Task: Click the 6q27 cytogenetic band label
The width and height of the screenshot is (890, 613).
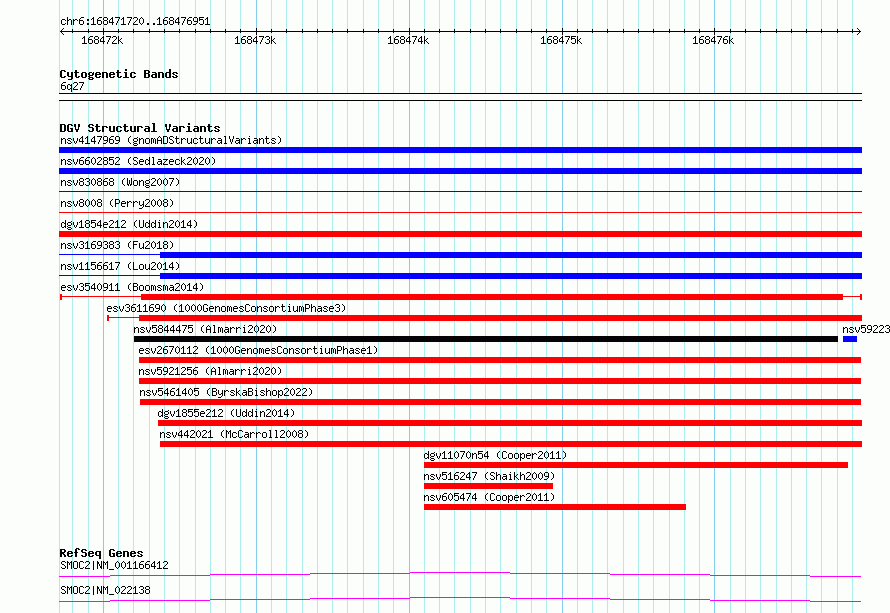Action: pyautogui.click(x=72, y=86)
